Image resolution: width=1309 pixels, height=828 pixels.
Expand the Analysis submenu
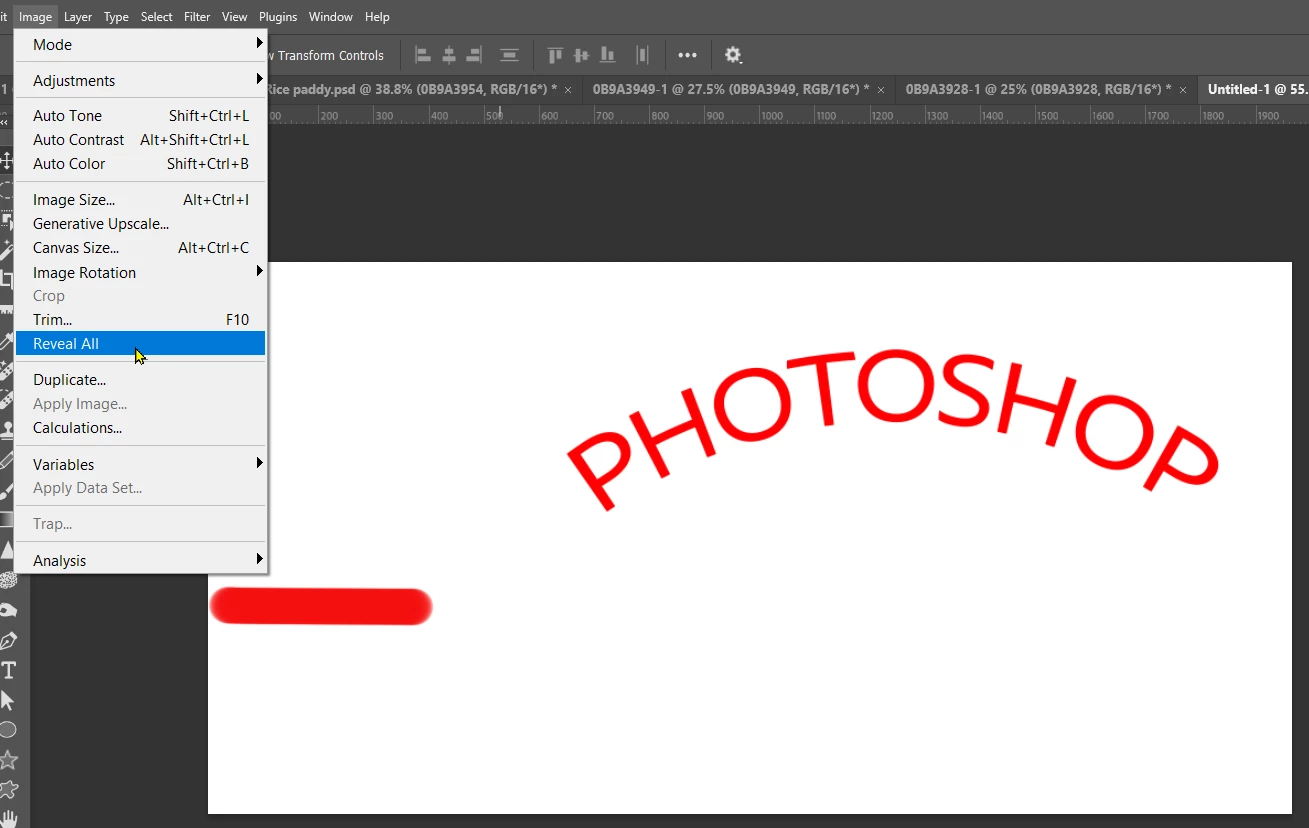[x=141, y=560]
